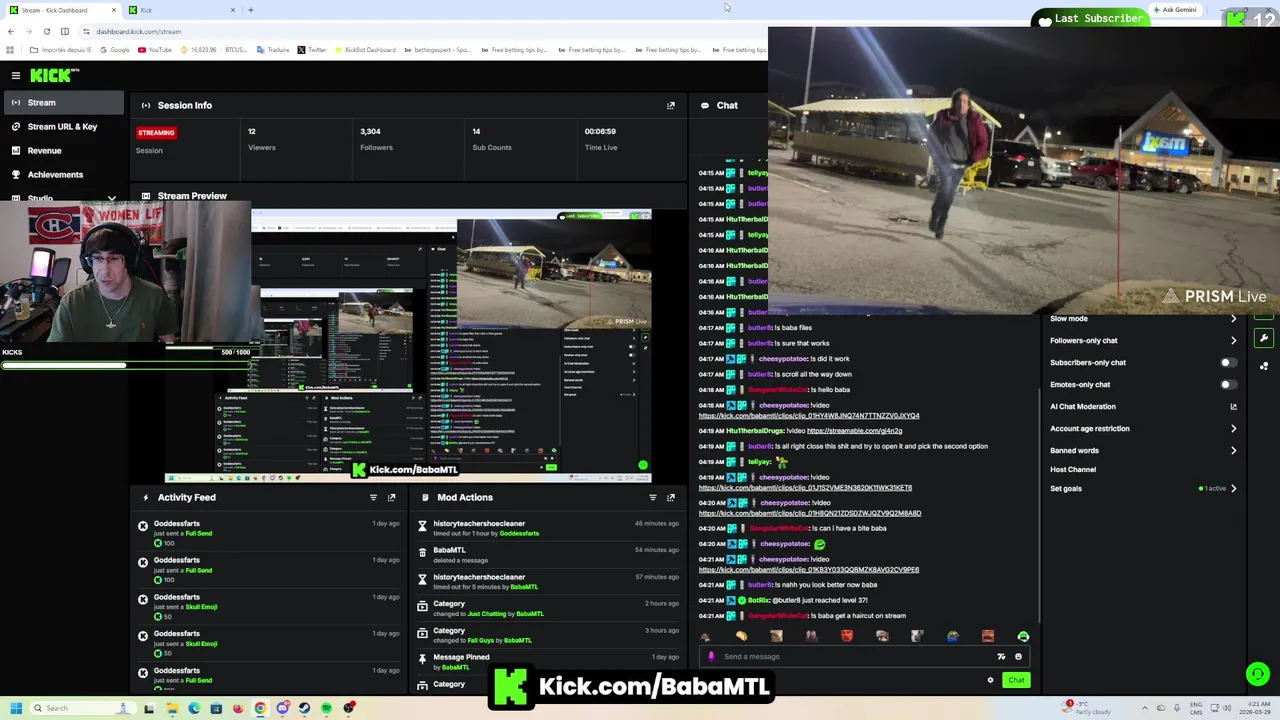
Task: Select the green emote in quick emote row
Action: coord(1023,636)
